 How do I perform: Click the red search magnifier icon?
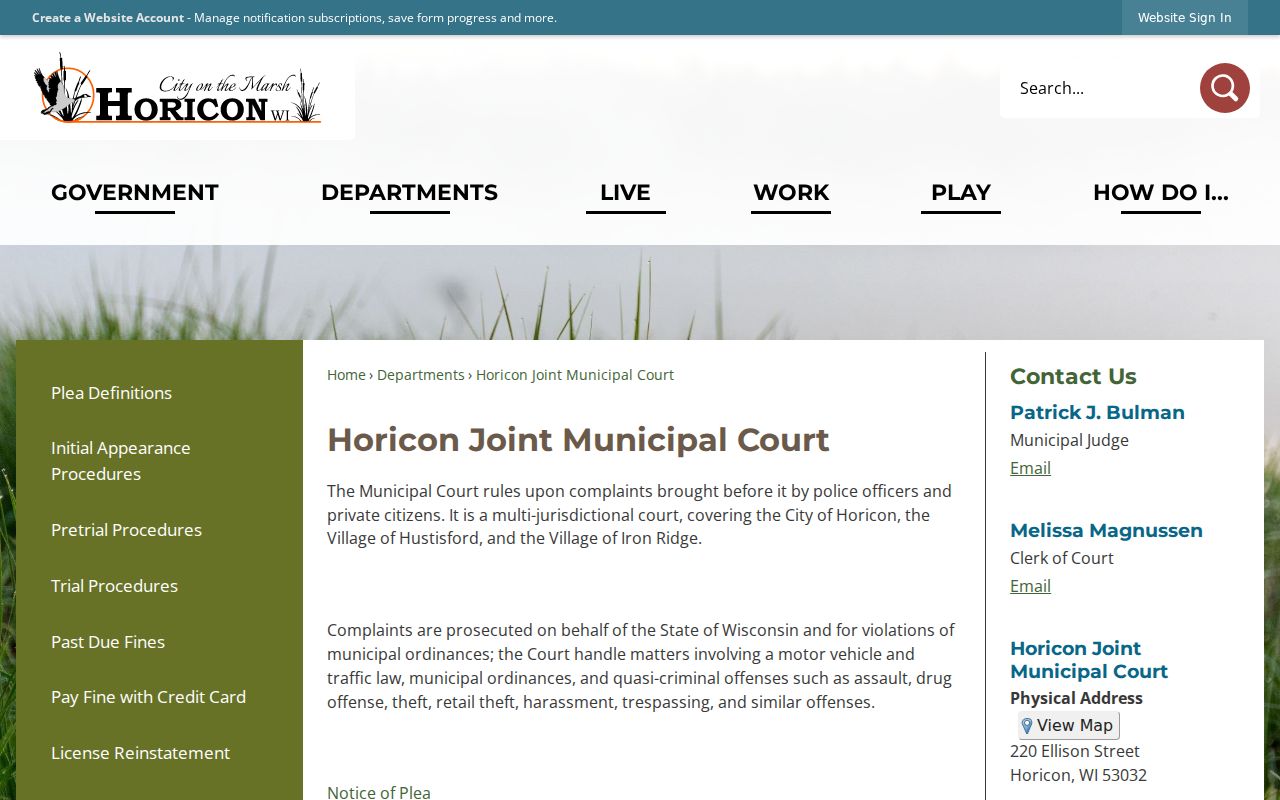point(1225,88)
